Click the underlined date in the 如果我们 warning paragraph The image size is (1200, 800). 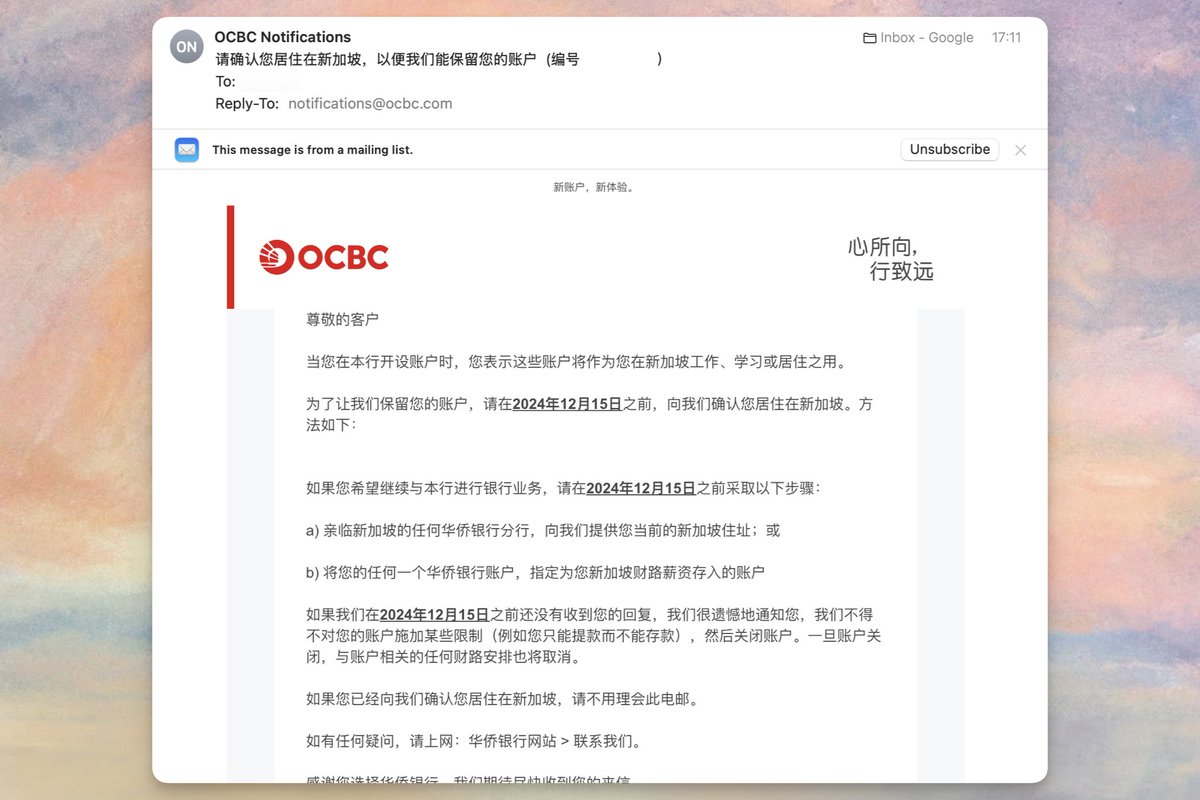coord(431,614)
